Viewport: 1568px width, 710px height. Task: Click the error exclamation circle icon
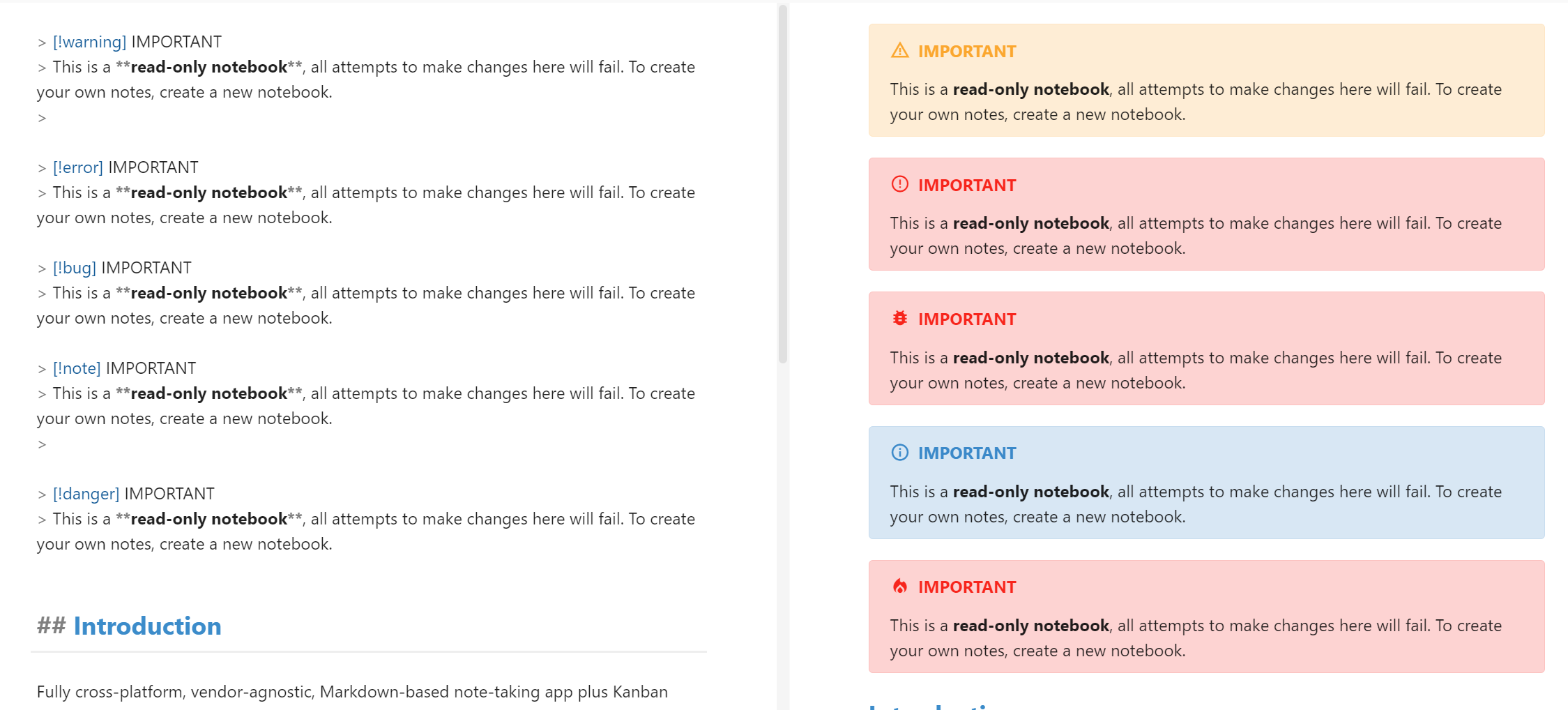click(x=899, y=184)
